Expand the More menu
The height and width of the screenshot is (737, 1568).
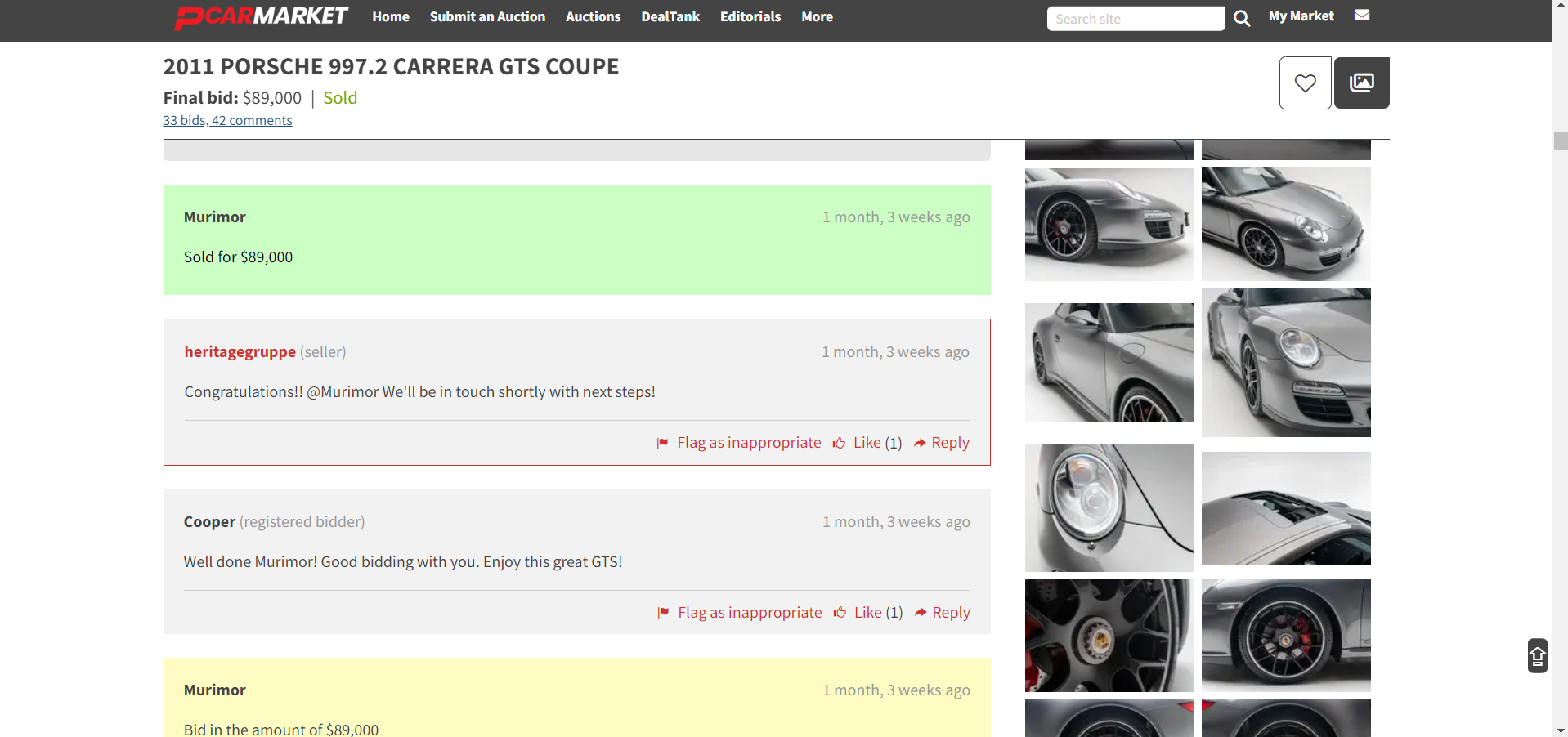[817, 16]
